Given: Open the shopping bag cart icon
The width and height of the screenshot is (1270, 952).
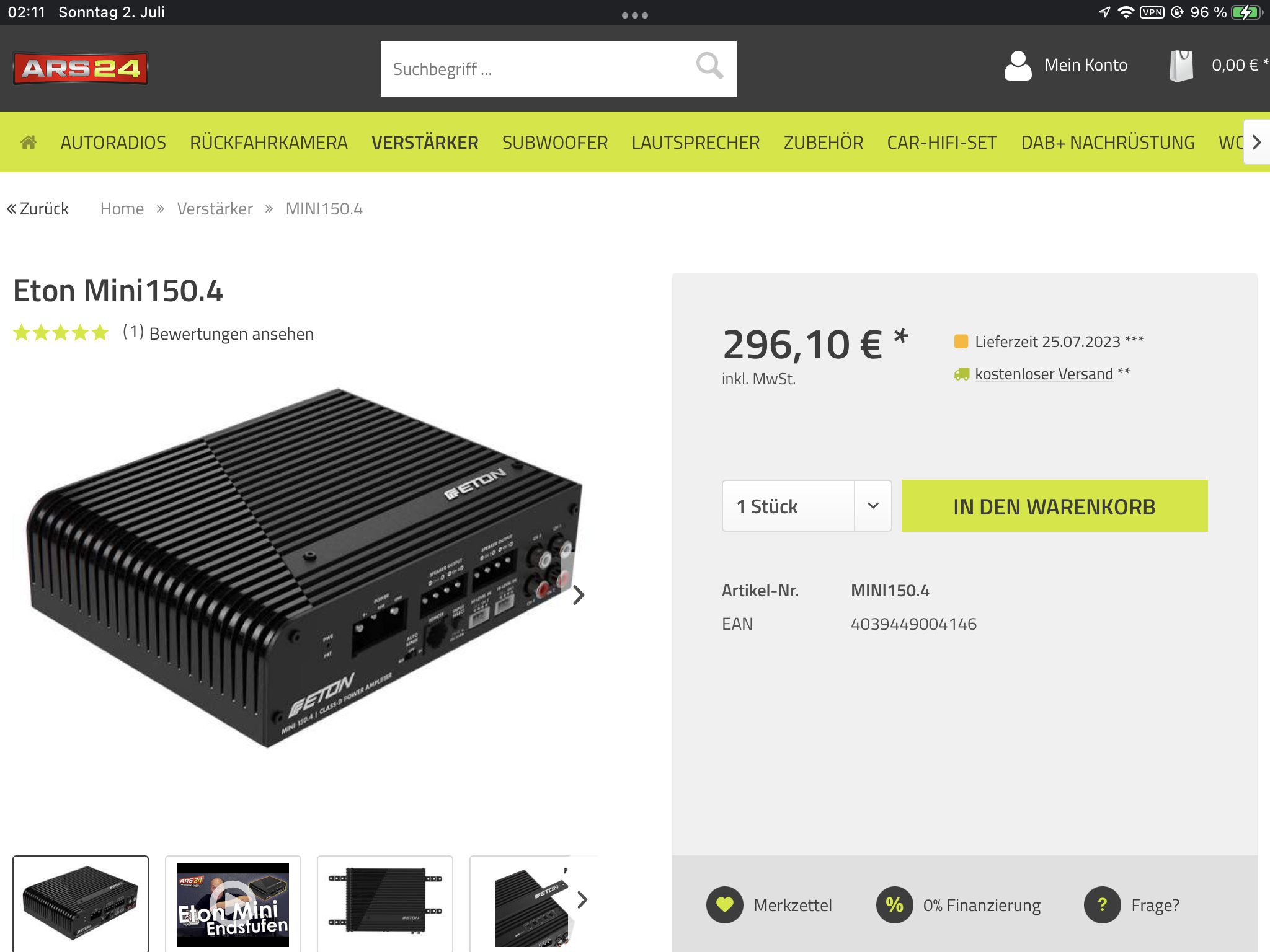Looking at the screenshot, I should [1181, 66].
